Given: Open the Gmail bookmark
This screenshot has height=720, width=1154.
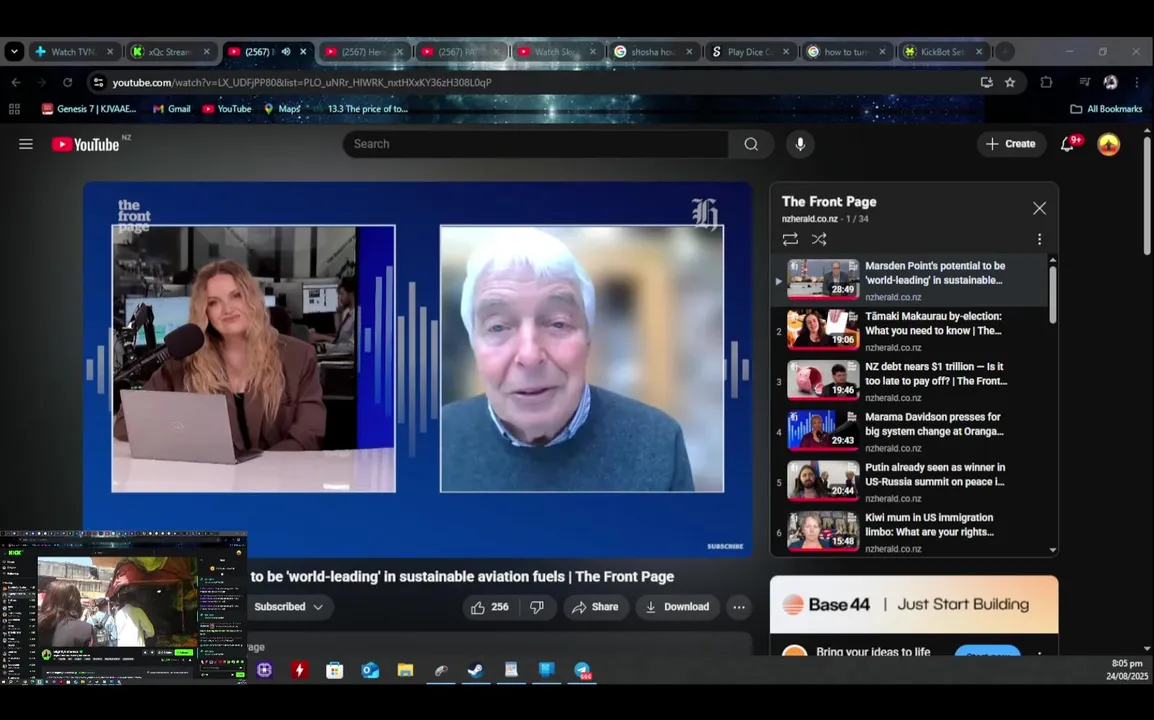Looking at the screenshot, I should [x=171, y=109].
